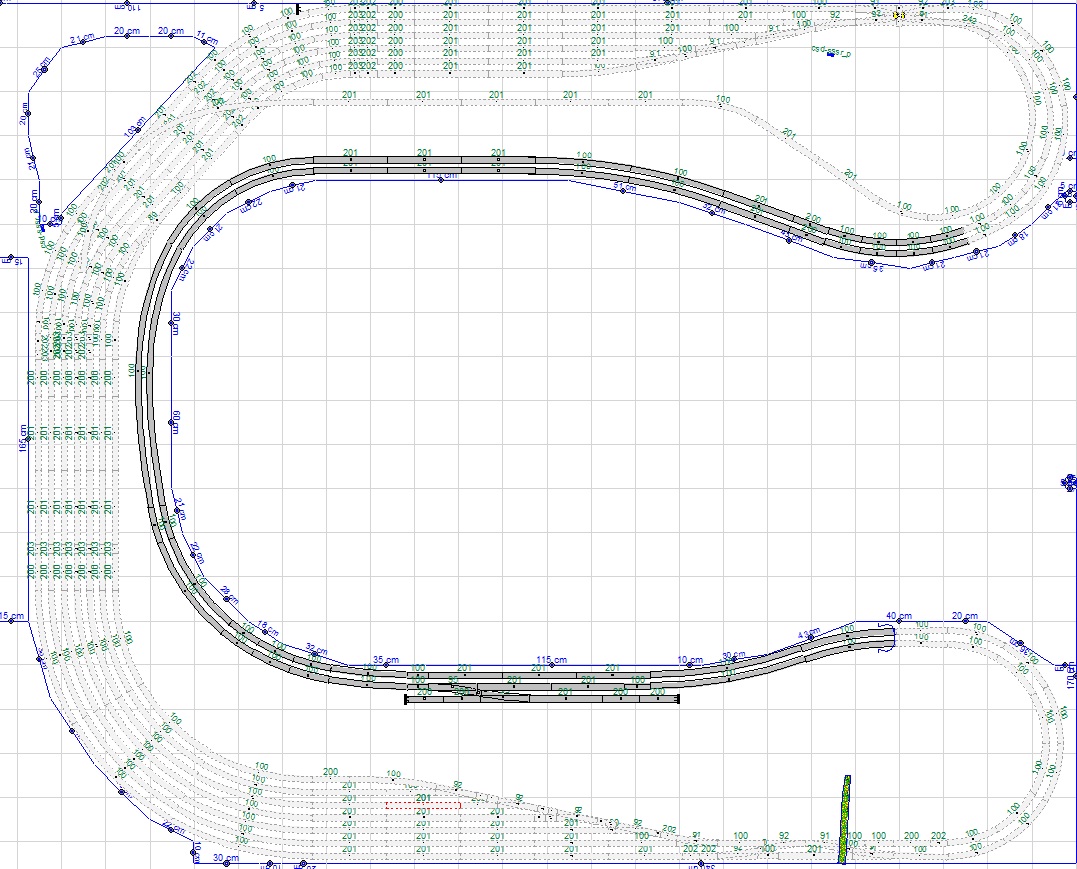This screenshot has width=1077, height=869.
Task: Click the 170 cm dimension label on the right edge
Action: pos(1069,674)
